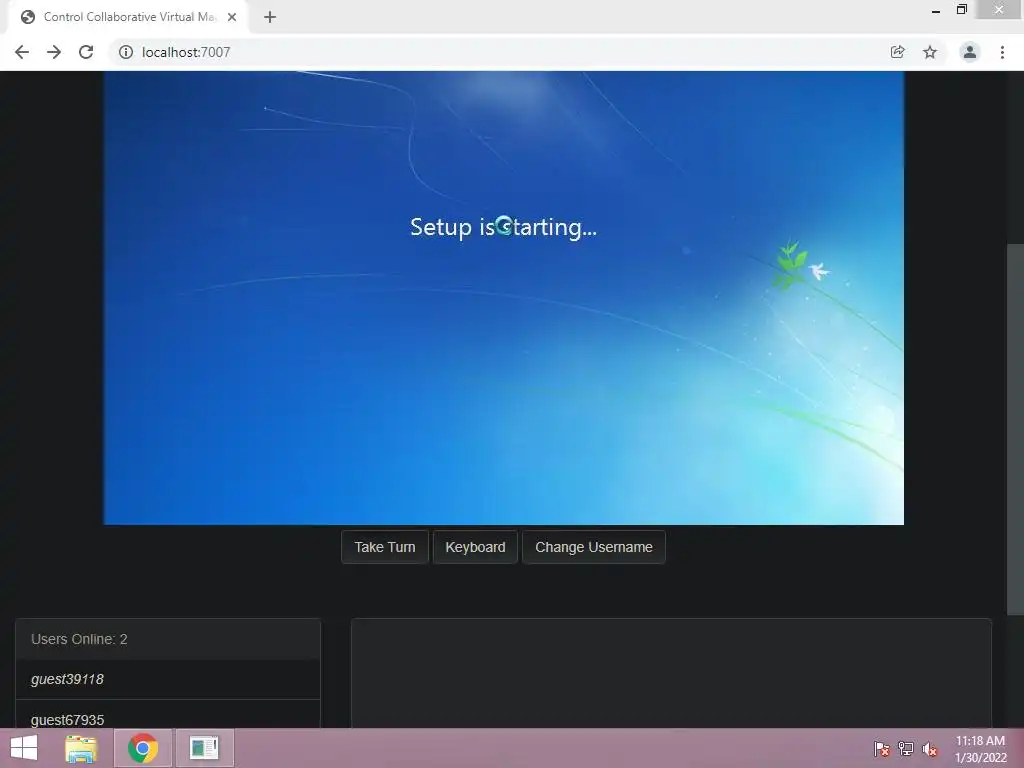Screen dimensions: 1024x768
Task: Open the on-screen Keyboard button
Action: pos(475,547)
